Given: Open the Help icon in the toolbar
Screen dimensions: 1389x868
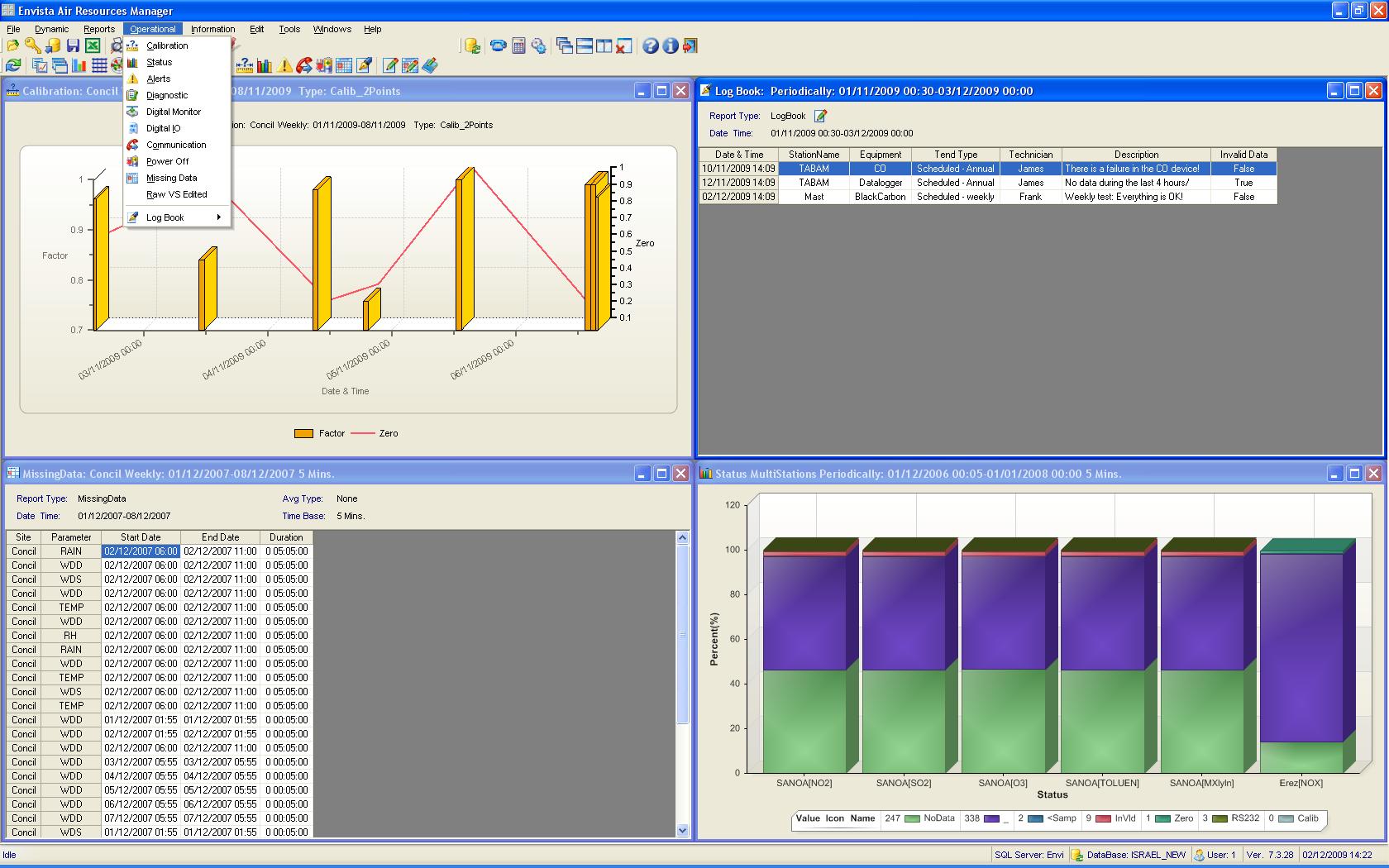Looking at the screenshot, I should 651,46.
